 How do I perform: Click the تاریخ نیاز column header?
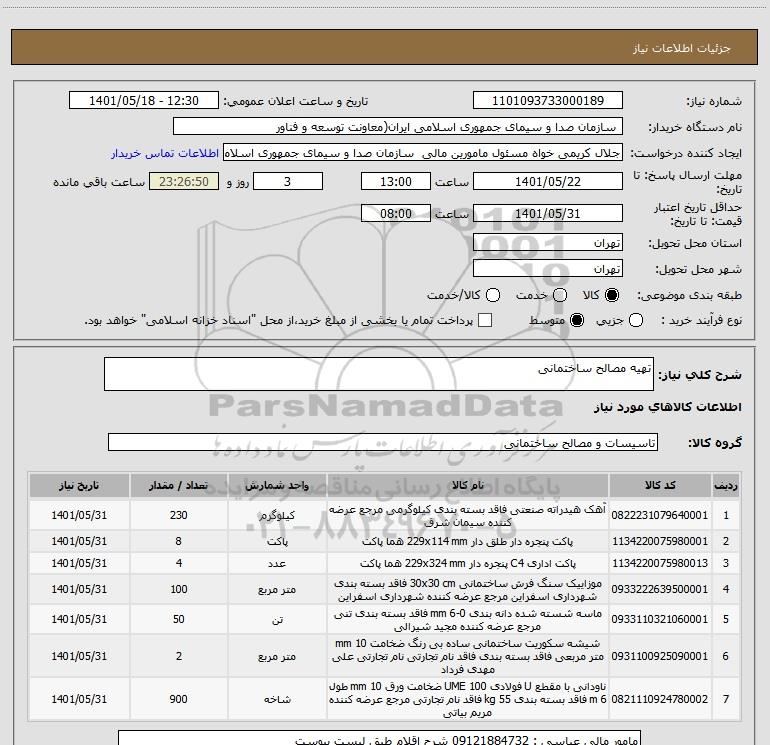click(x=79, y=486)
